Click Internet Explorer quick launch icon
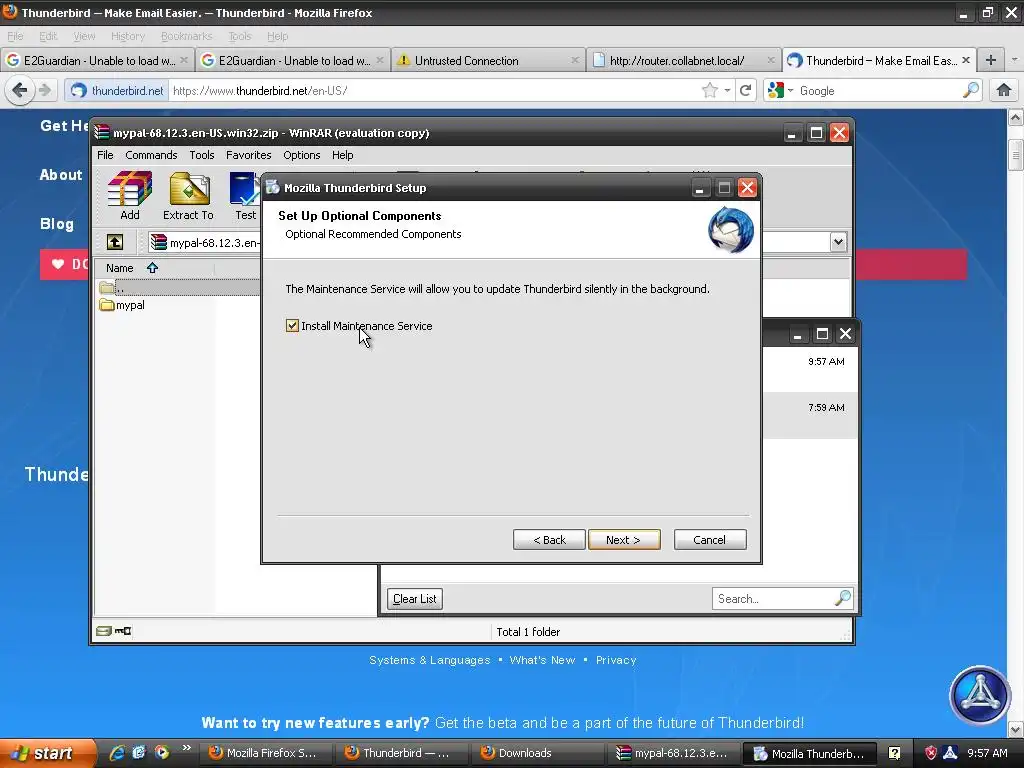Image resolution: width=1024 pixels, height=768 pixels. pos(117,752)
